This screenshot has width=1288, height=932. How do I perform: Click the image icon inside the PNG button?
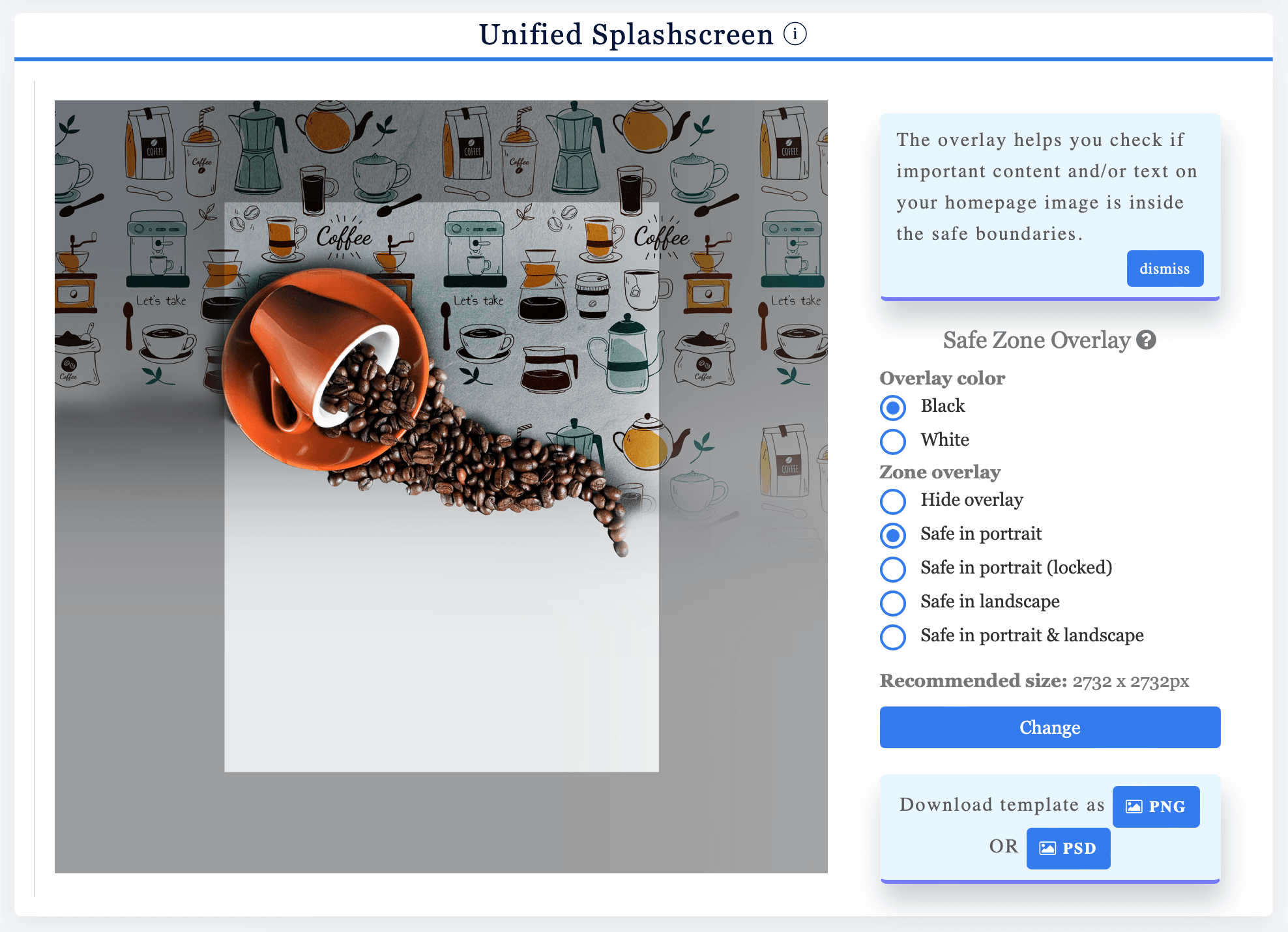pos(1135,806)
